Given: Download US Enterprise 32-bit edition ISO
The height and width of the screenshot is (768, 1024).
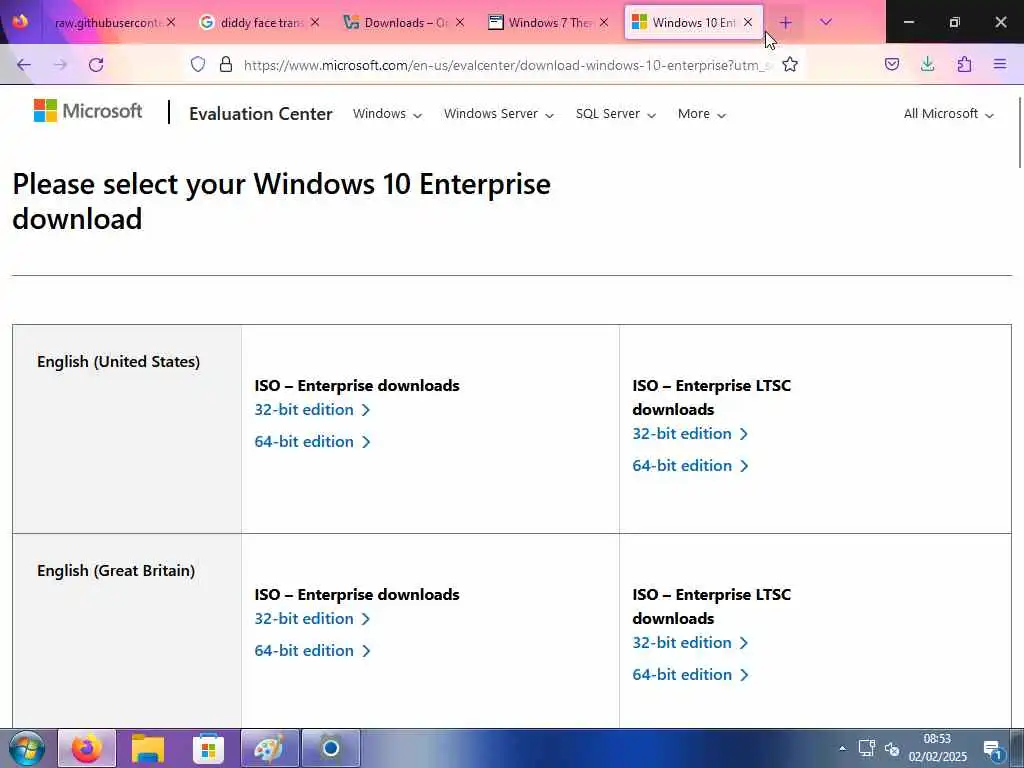Looking at the screenshot, I should (x=312, y=409).
